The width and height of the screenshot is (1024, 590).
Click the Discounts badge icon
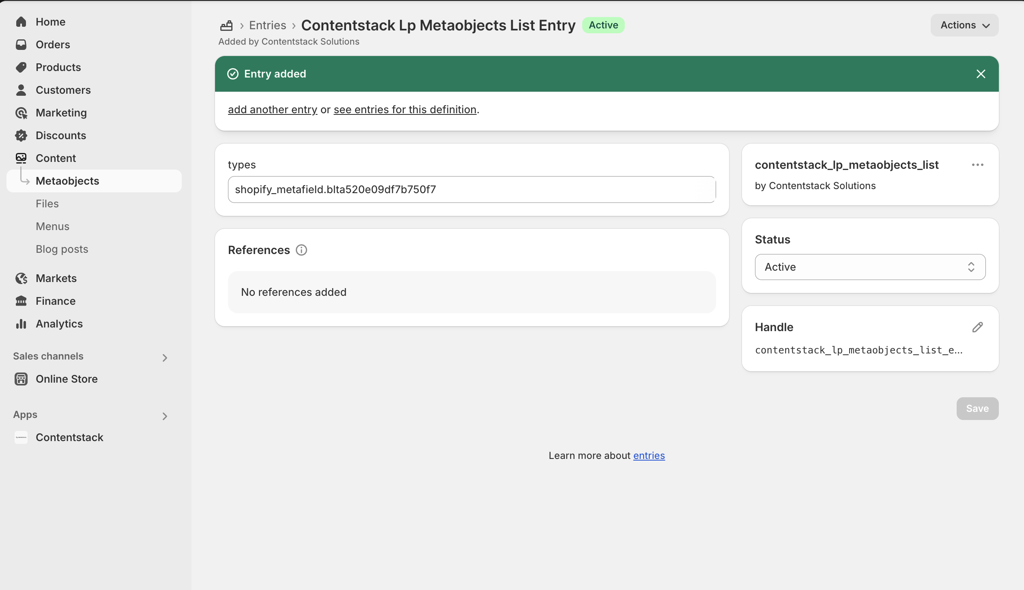tap(21, 136)
